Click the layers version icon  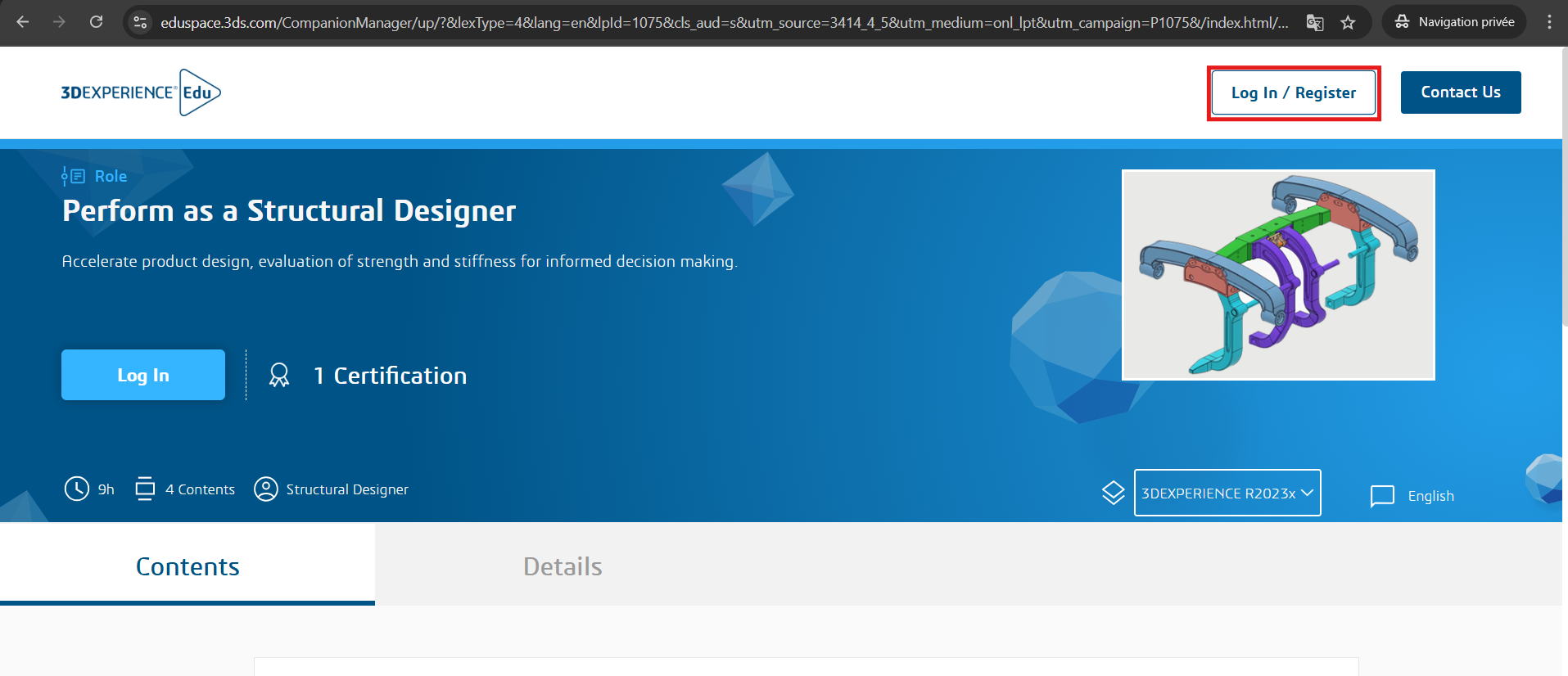click(1114, 493)
